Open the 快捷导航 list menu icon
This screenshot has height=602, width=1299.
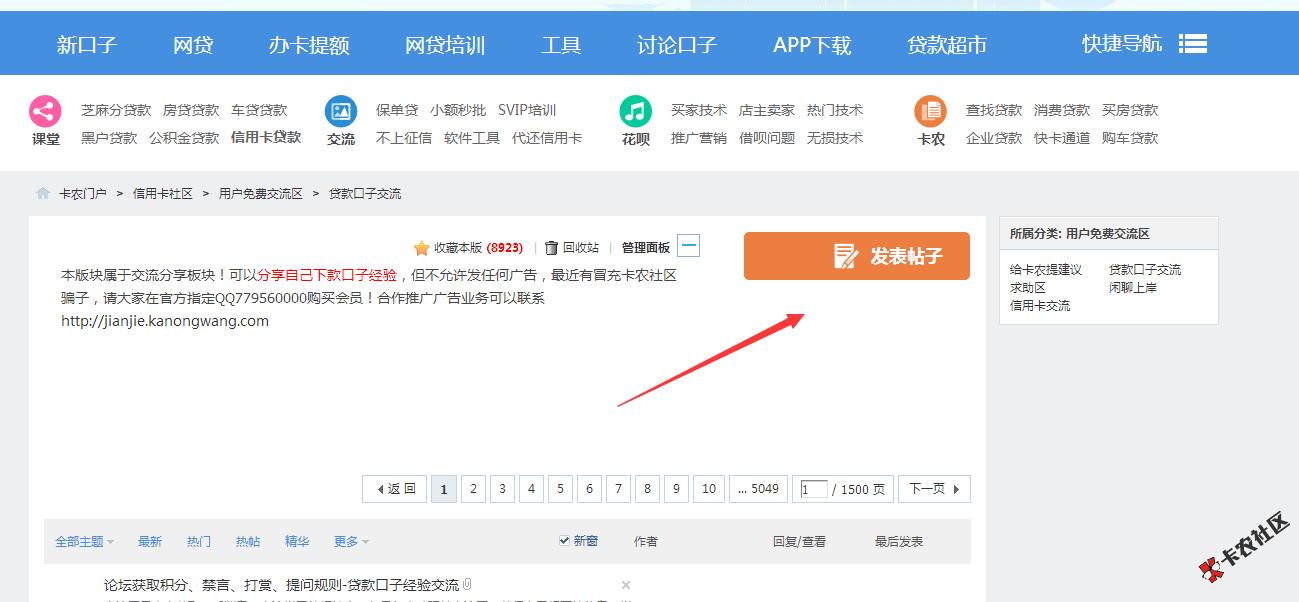(1192, 44)
